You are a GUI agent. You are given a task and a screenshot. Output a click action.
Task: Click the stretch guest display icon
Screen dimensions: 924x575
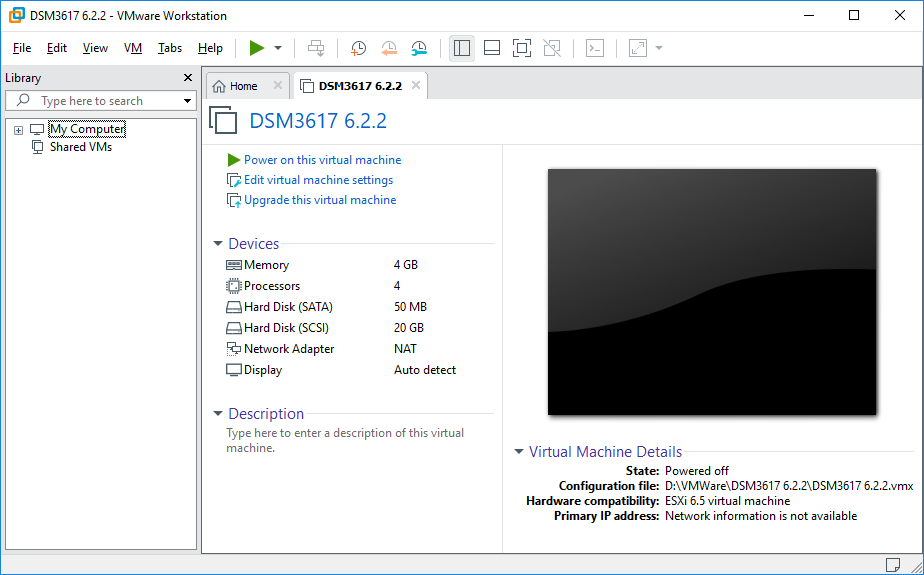(x=638, y=48)
